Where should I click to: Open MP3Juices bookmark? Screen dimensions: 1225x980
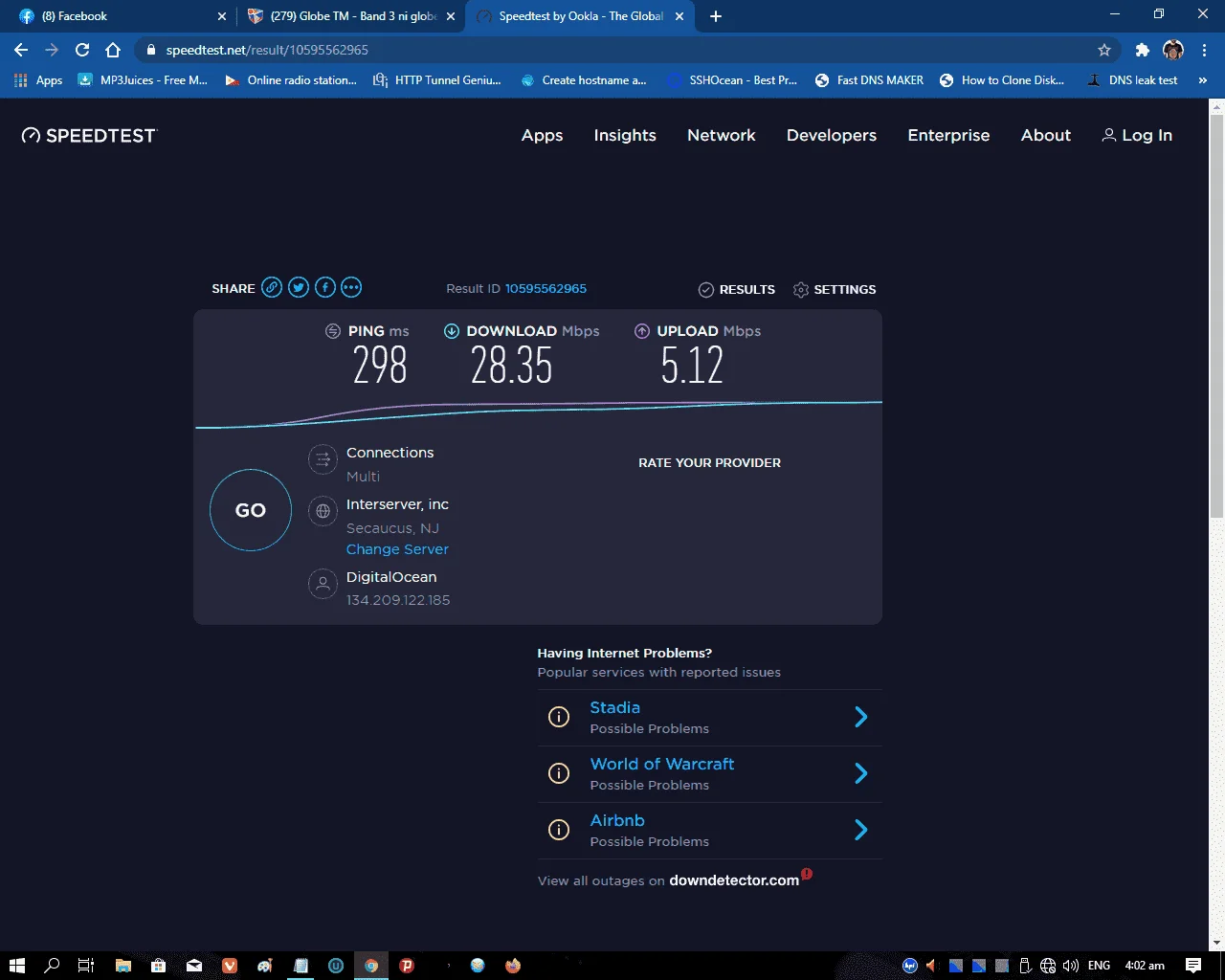pos(143,80)
